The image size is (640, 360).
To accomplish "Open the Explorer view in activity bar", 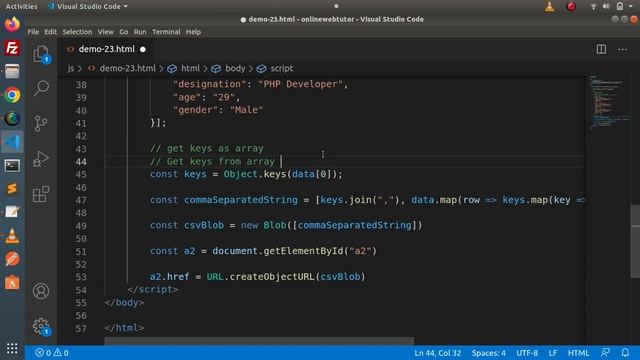I will (x=41, y=54).
